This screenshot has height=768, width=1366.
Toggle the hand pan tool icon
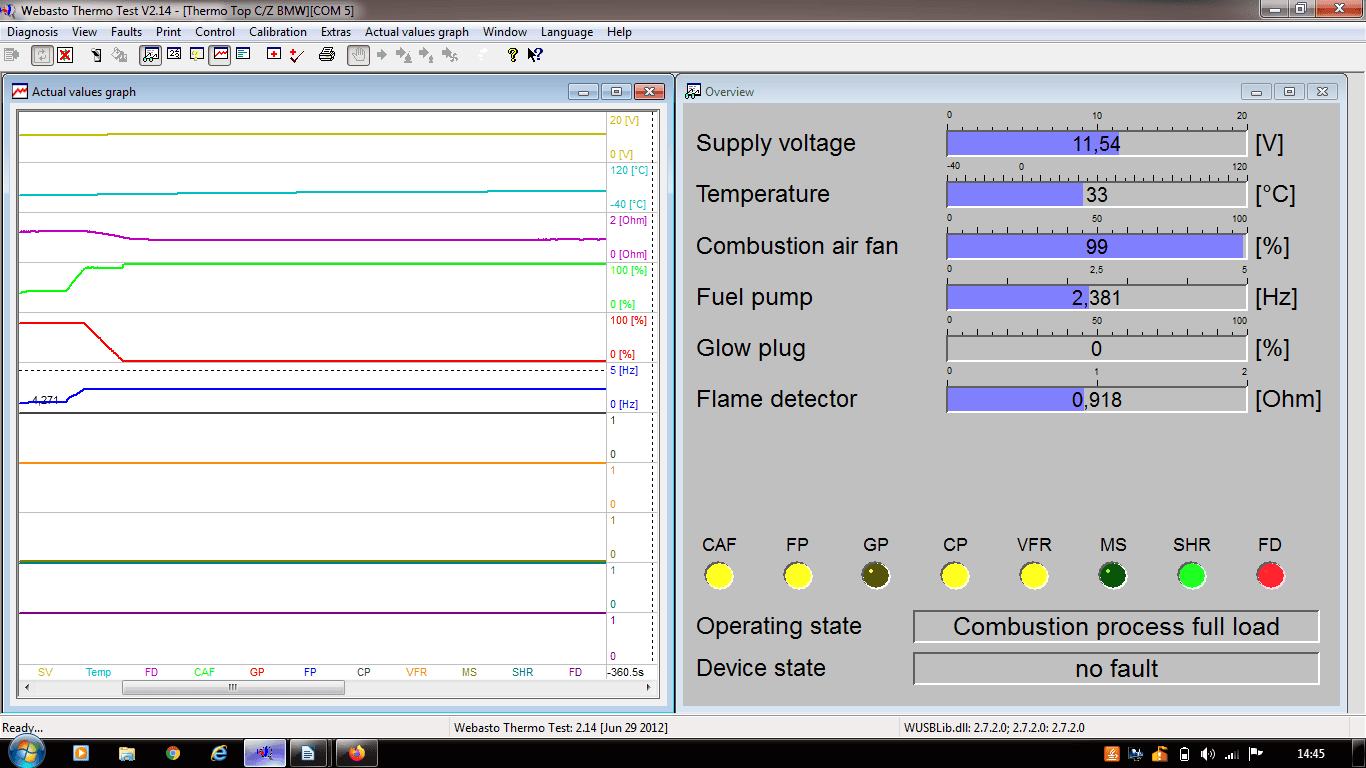point(358,55)
